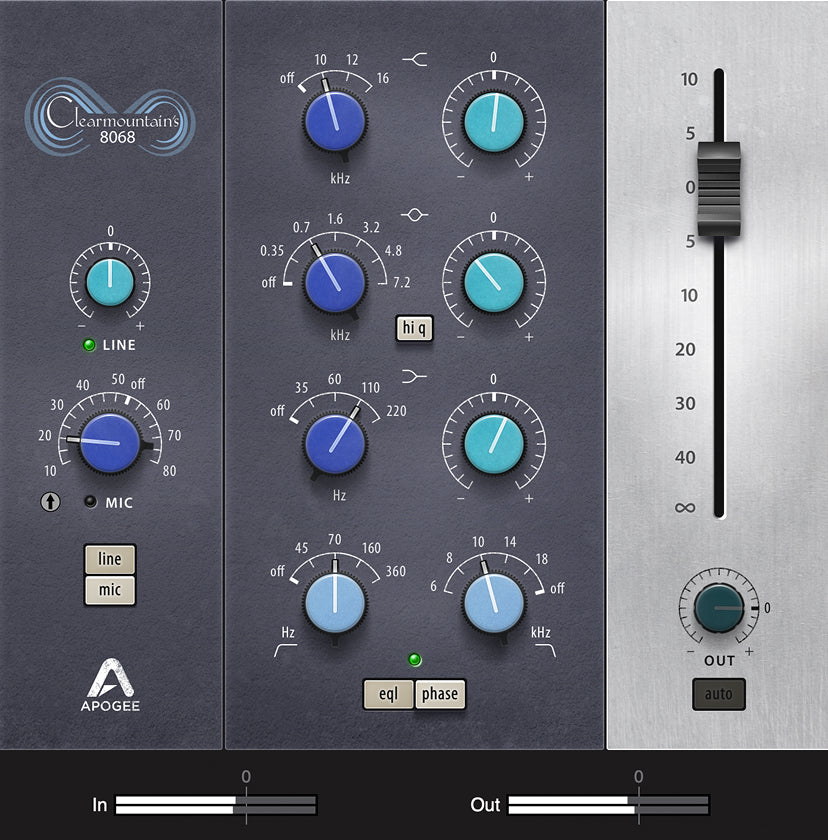Toggle the hi q button

click(414, 328)
